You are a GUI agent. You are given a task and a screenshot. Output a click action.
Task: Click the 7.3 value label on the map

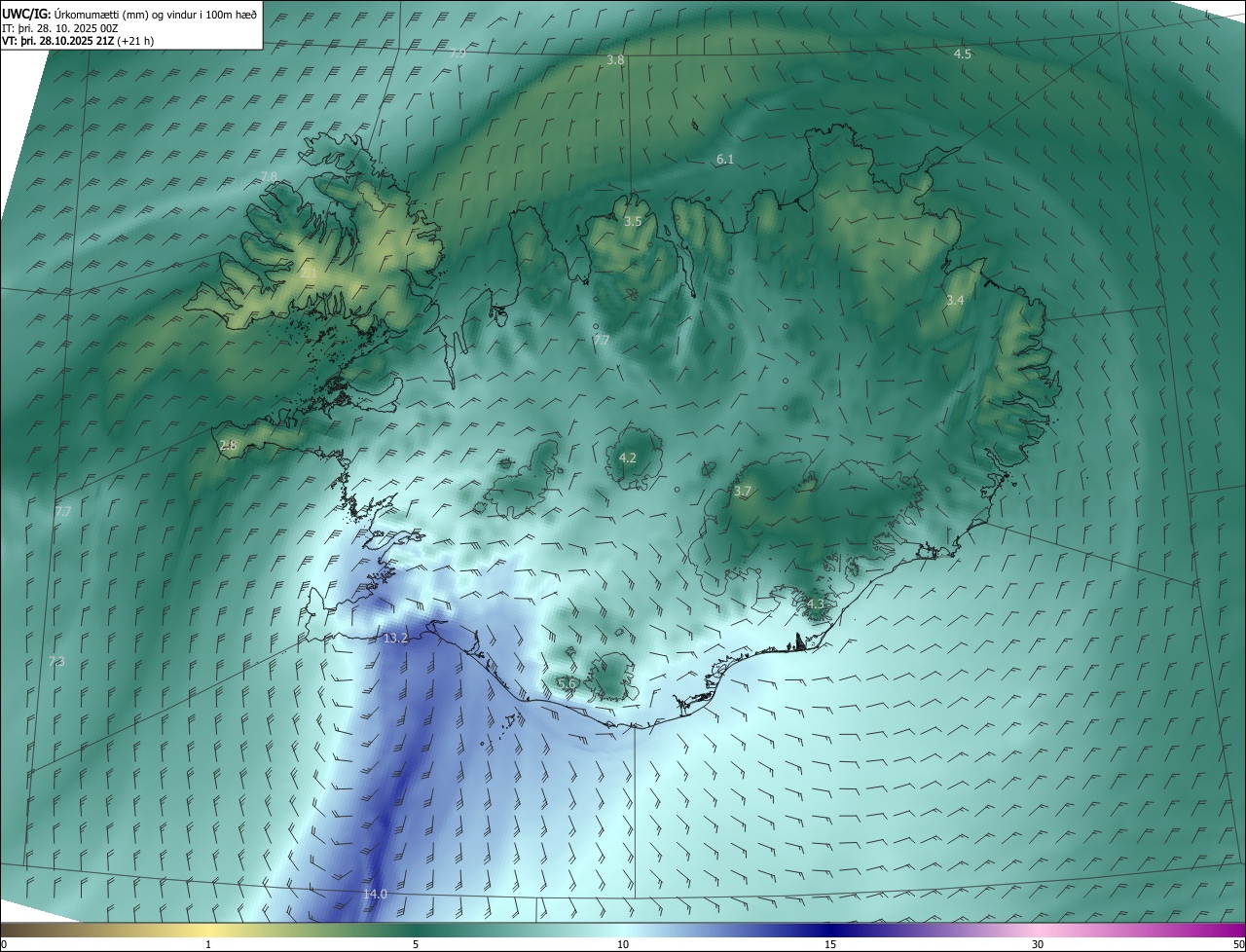coord(56,662)
